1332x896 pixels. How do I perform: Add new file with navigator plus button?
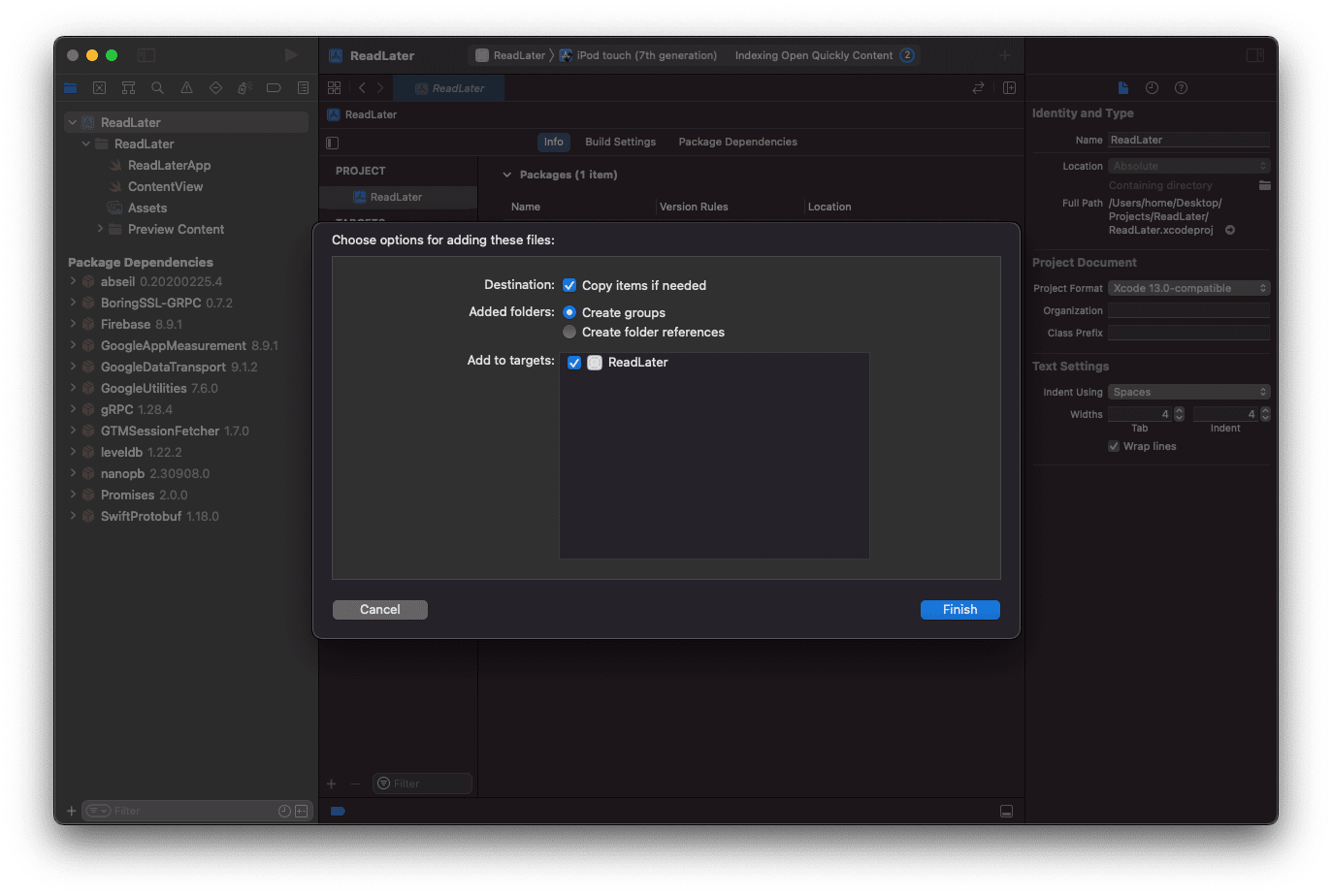pos(71,811)
